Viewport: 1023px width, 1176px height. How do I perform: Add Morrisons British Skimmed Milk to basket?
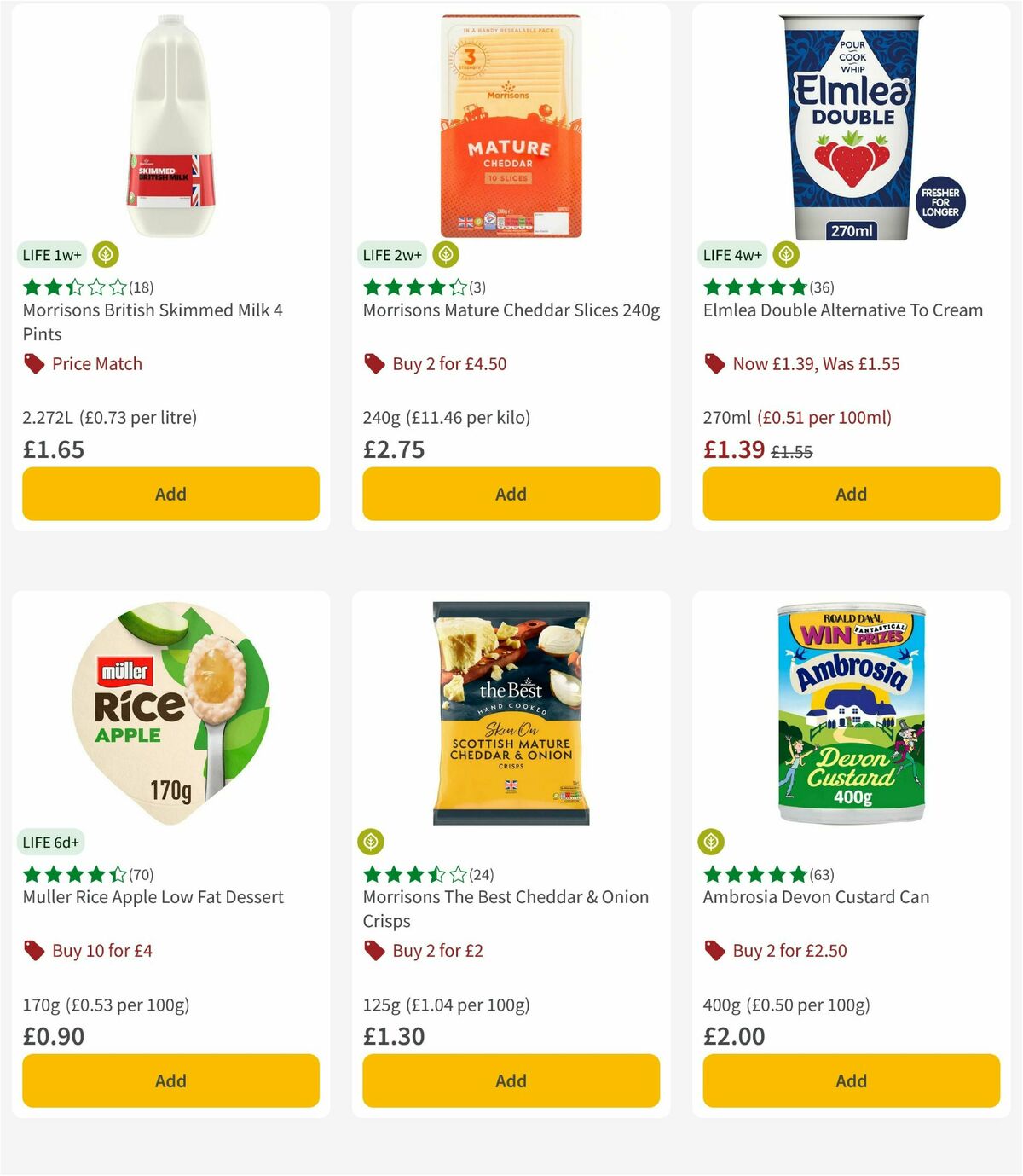[x=170, y=494]
